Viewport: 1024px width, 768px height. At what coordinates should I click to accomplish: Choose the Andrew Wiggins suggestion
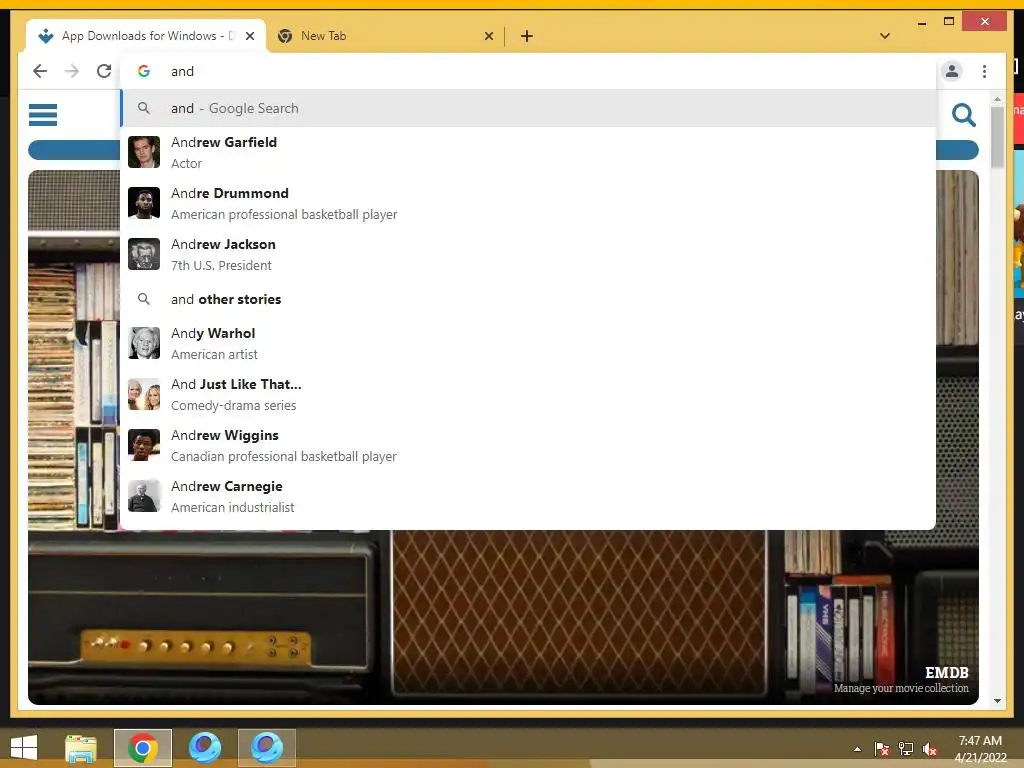(528, 445)
